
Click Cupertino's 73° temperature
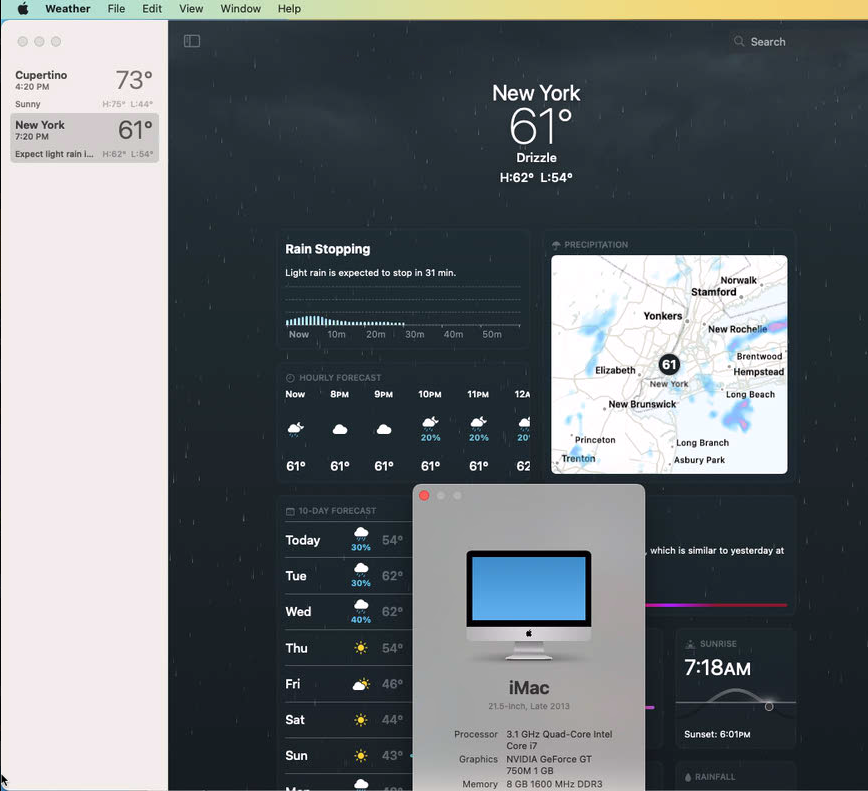pyautogui.click(x=134, y=80)
